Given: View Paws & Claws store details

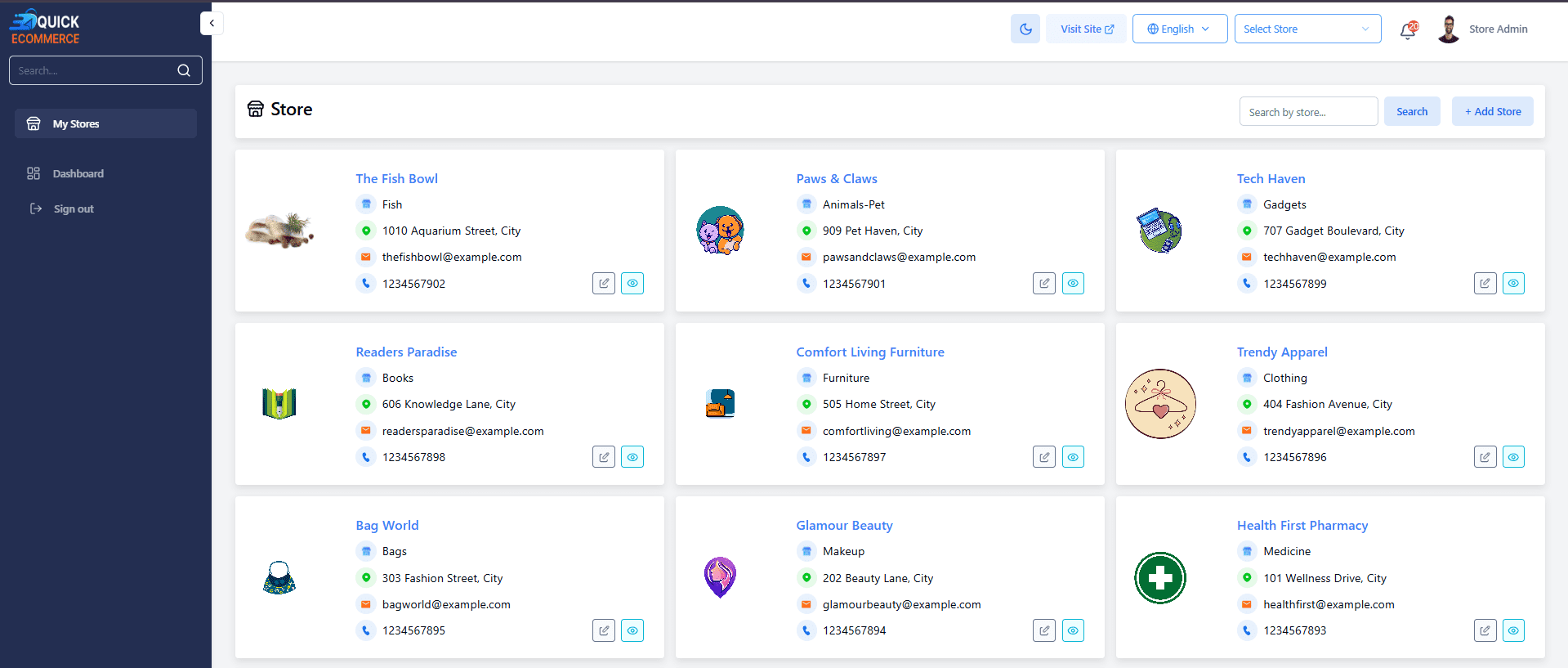Looking at the screenshot, I should pos(1073,284).
